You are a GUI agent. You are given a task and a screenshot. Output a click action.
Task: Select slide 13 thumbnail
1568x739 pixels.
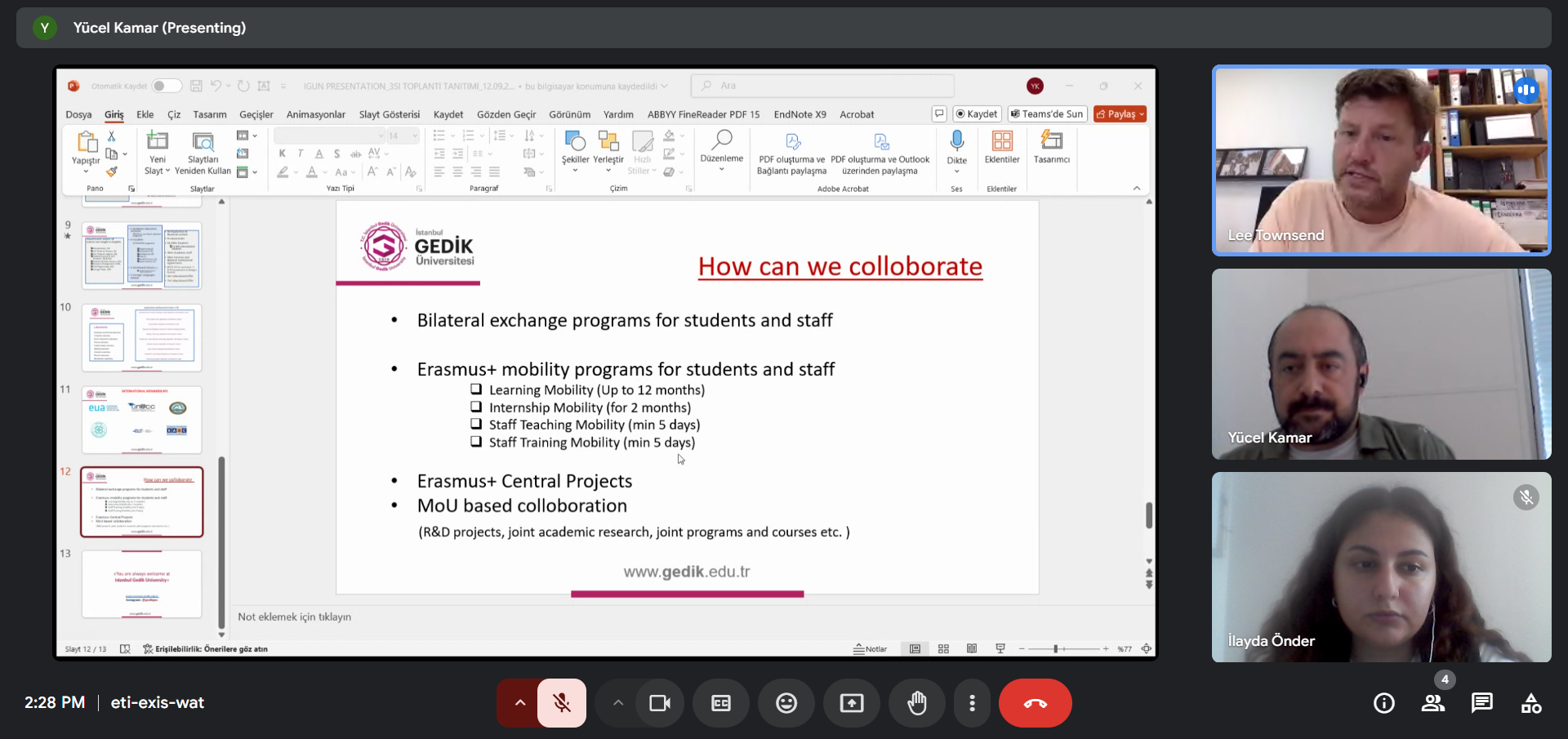coord(142,584)
